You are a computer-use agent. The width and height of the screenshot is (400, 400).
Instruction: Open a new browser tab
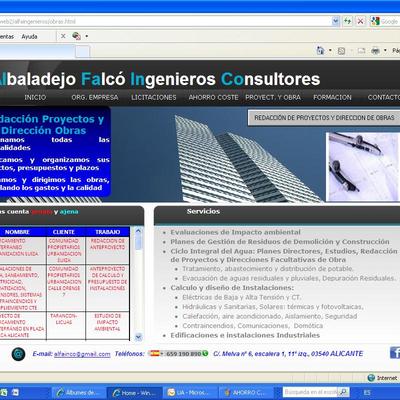click(x=82, y=52)
